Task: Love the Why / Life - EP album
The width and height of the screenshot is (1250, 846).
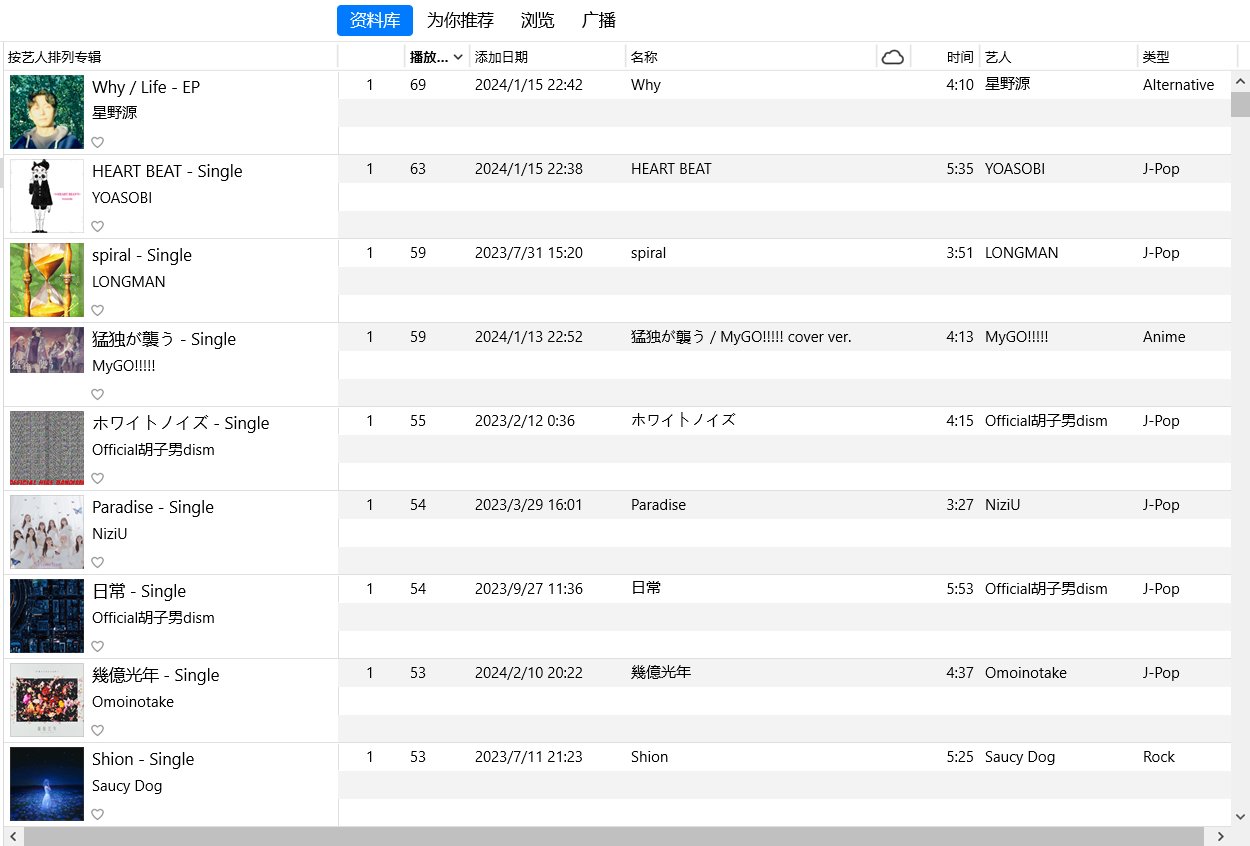Action: (98, 142)
